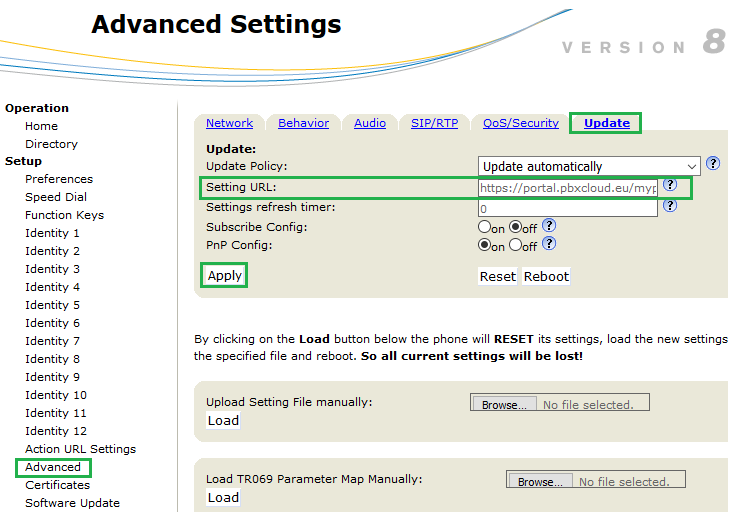Image resolution: width=732 pixels, height=516 pixels.
Task: Click help icon for Settings refresh timer
Action: (x=670, y=206)
